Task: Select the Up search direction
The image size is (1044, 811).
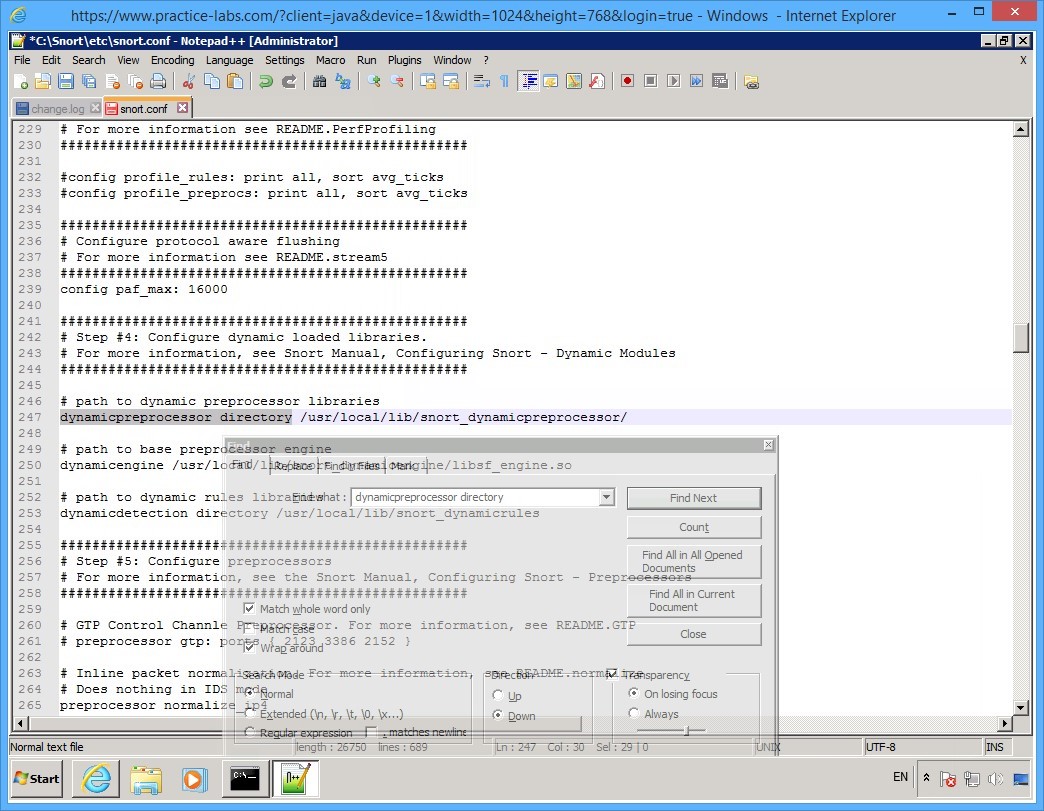Action: point(497,694)
